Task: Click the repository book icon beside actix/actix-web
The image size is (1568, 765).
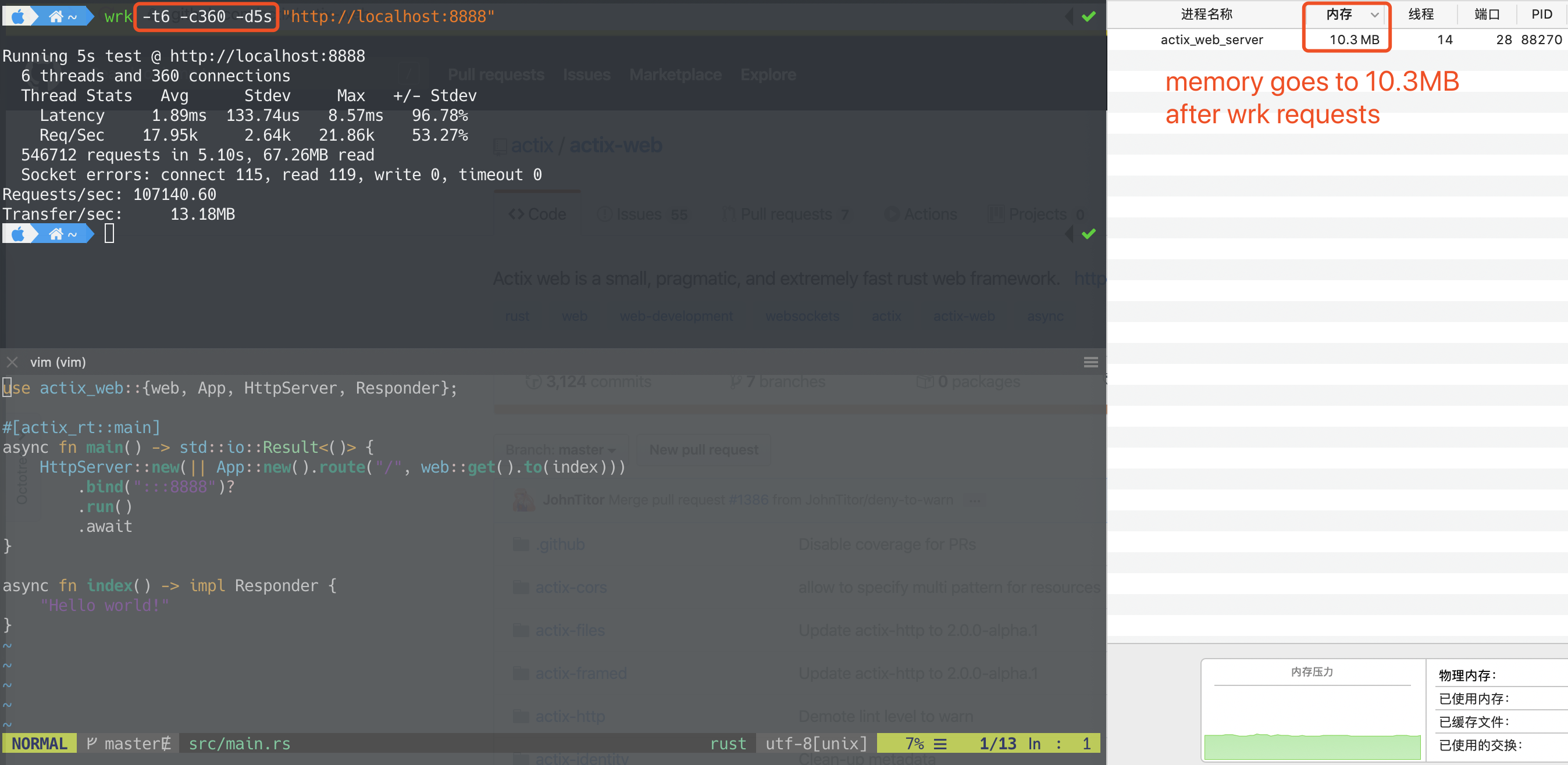Action: point(499,145)
